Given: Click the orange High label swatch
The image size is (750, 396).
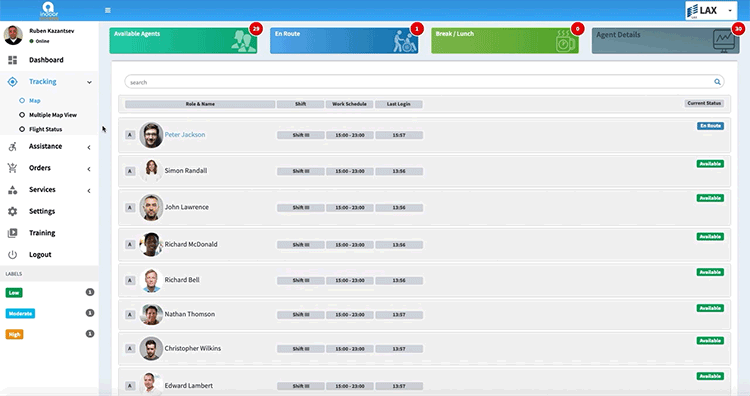Looking at the screenshot, I should [14, 334].
